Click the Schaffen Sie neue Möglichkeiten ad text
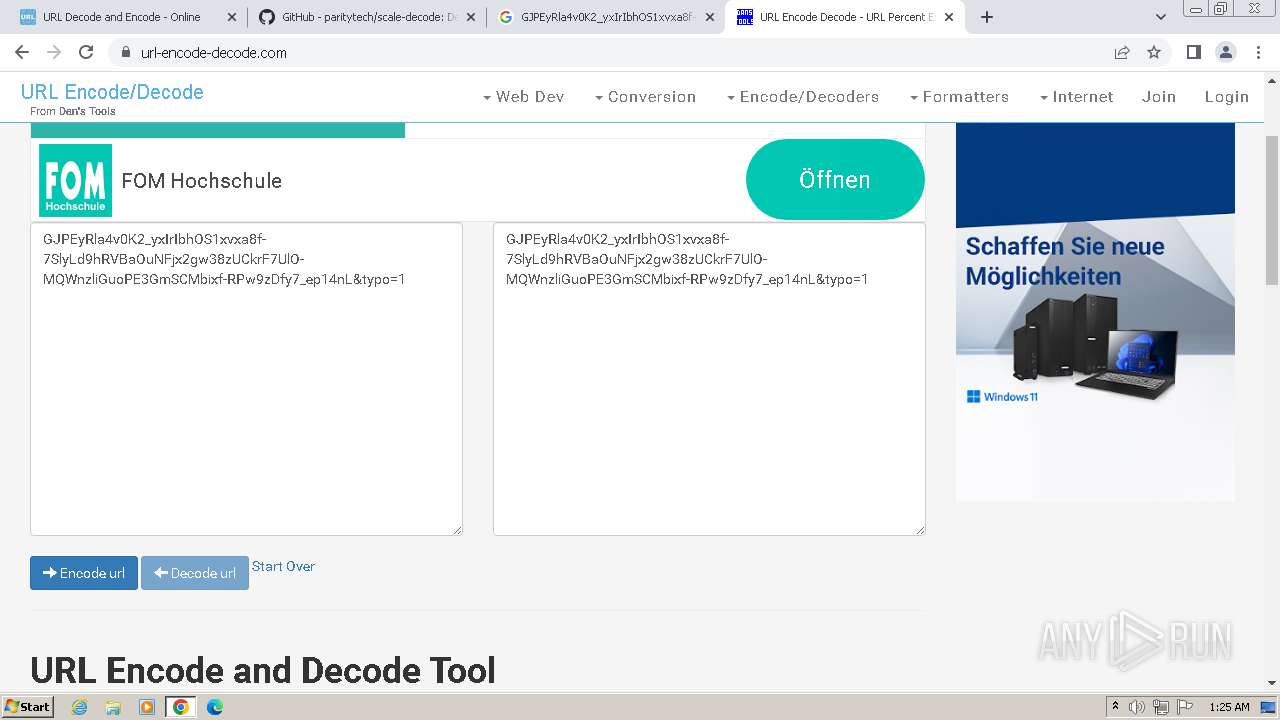The width and height of the screenshot is (1280, 720). coord(1065,261)
